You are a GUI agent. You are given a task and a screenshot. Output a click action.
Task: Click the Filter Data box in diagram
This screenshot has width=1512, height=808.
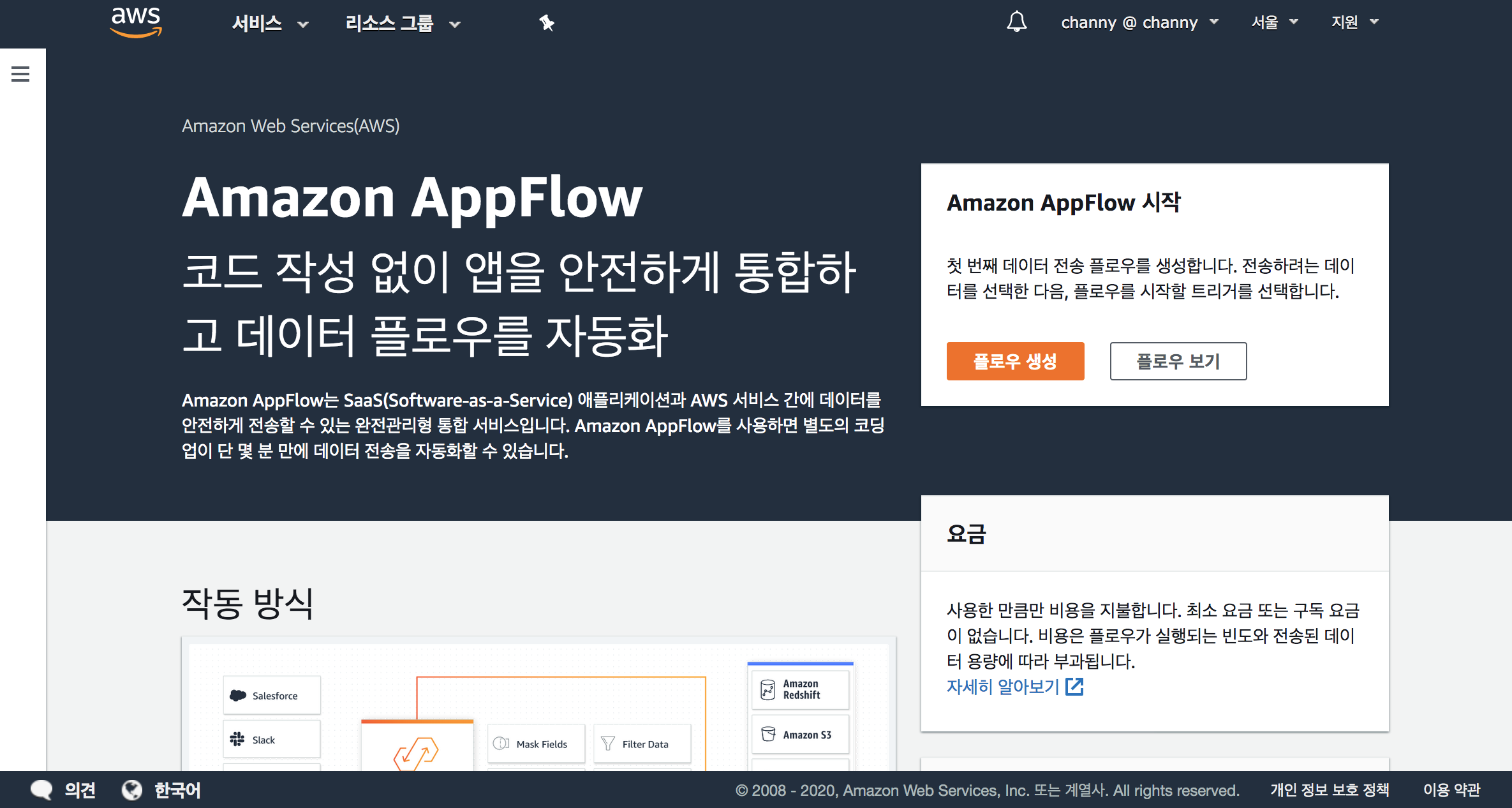(x=642, y=744)
